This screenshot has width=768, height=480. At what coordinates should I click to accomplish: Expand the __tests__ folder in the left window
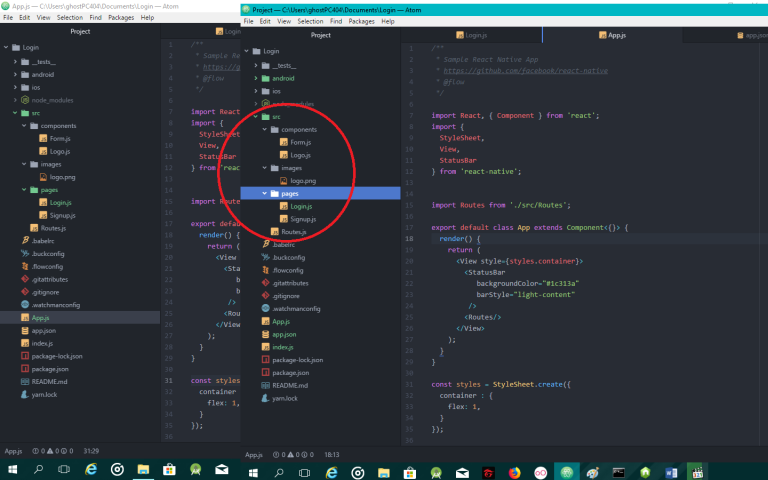[x=17, y=61]
